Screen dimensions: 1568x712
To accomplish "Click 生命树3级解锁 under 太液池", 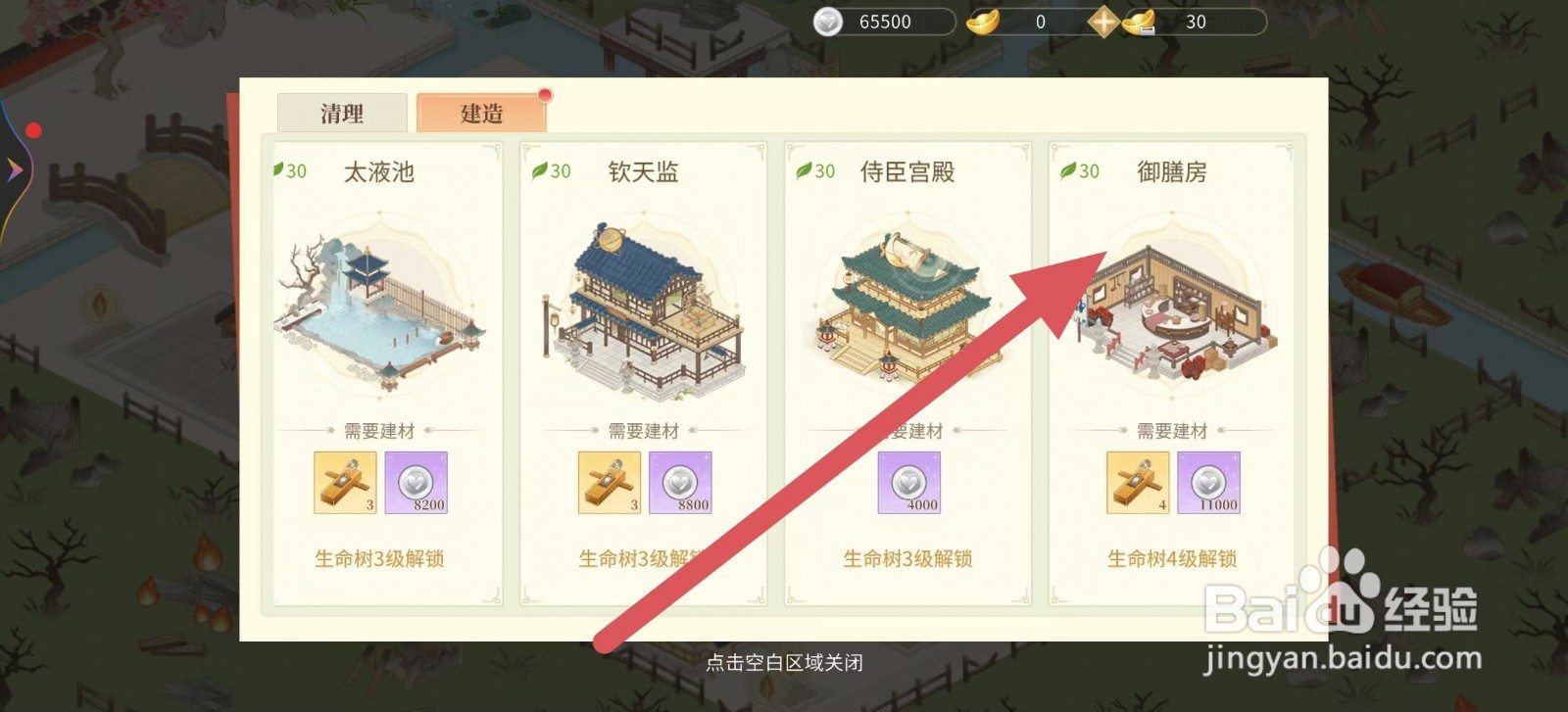I will pyautogui.click(x=379, y=558).
